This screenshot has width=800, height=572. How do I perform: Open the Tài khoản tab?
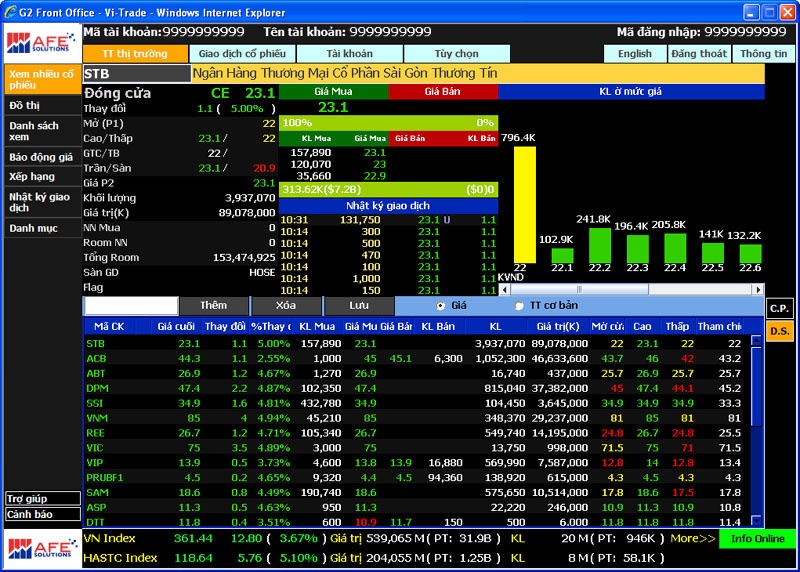pos(349,54)
